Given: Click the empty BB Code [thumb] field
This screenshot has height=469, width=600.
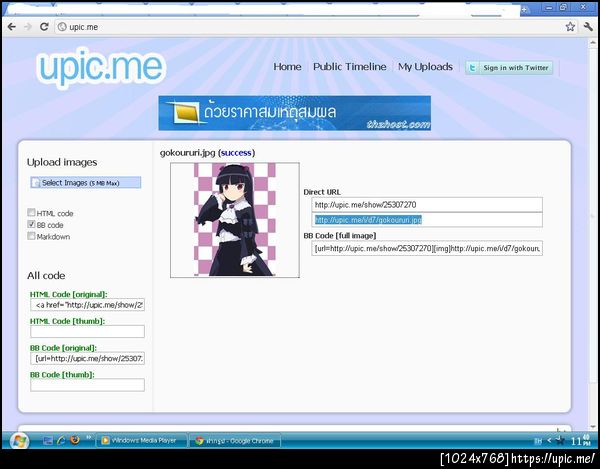Looking at the screenshot, I should tap(88, 385).
